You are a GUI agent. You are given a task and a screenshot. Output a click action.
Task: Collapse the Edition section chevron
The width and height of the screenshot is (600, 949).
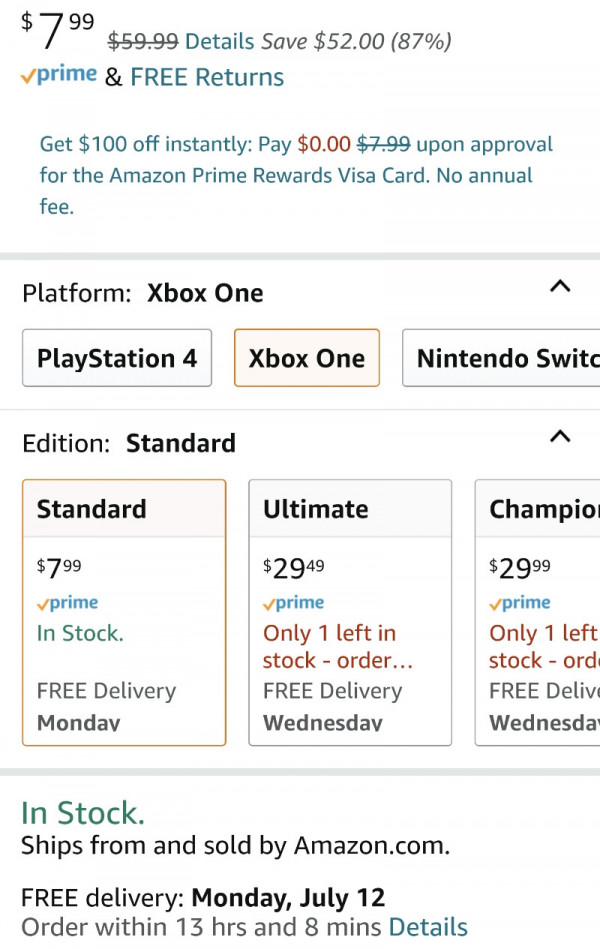click(560, 436)
